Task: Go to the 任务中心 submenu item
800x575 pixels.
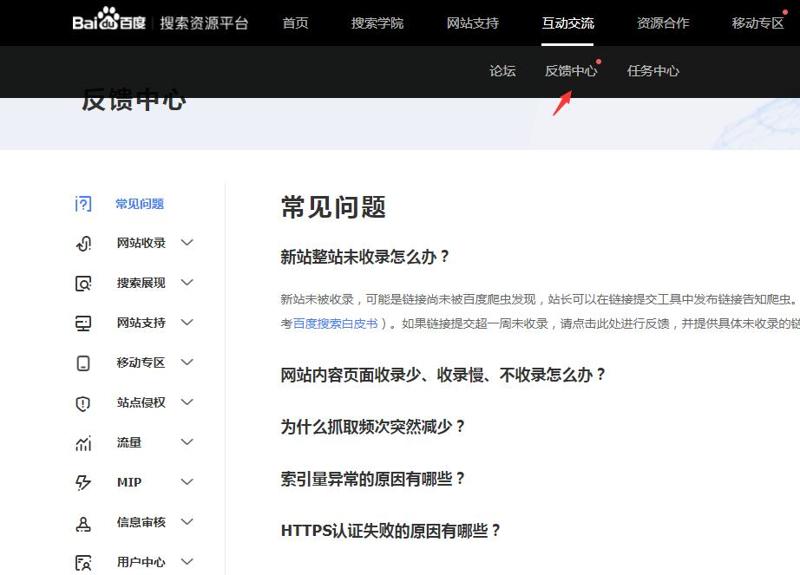Action: (x=653, y=71)
